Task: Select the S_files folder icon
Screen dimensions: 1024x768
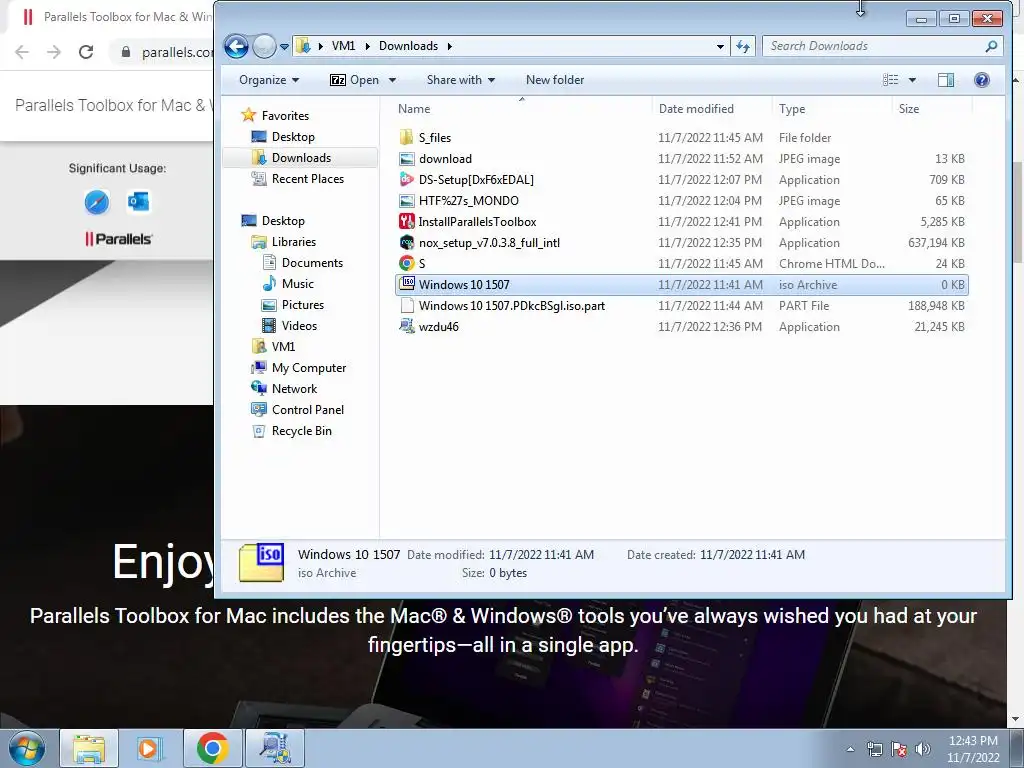Action: point(406,137)
